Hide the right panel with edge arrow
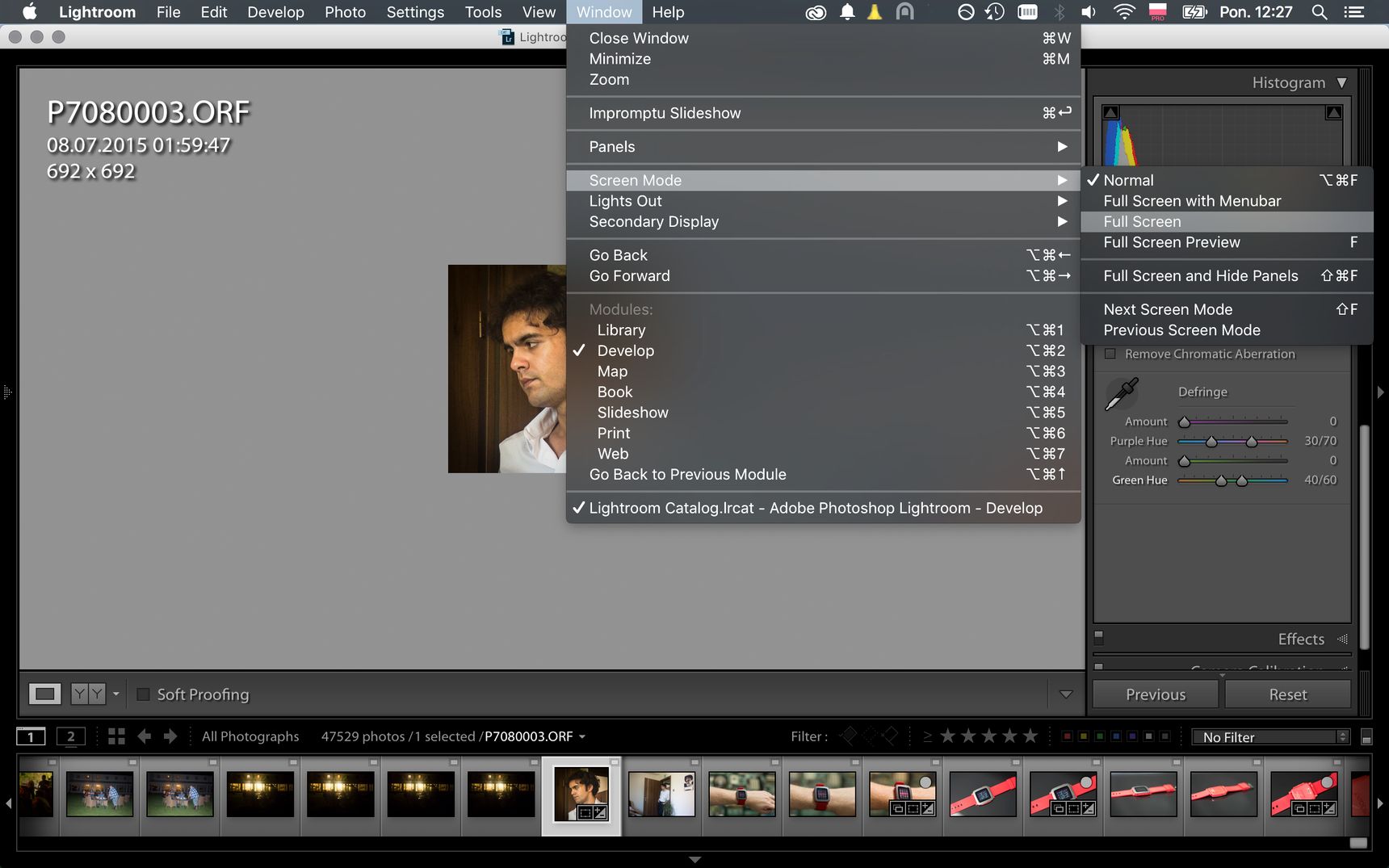Viewport: 1389px width, 868px height. click(x=1380, y=392)
